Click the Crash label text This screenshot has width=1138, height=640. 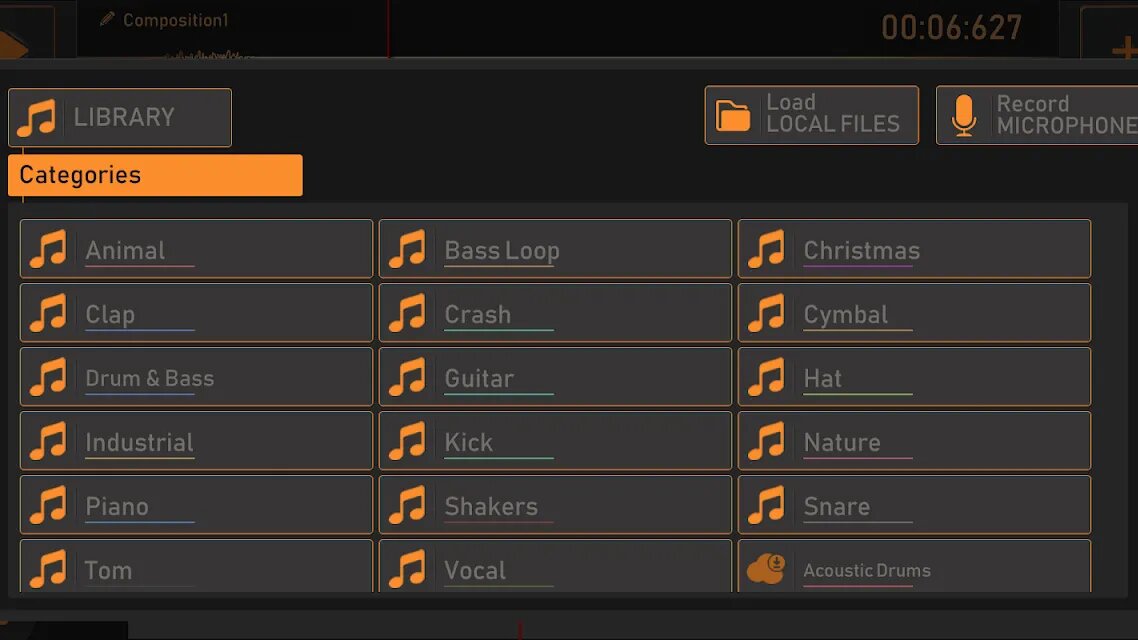(478, 314)
